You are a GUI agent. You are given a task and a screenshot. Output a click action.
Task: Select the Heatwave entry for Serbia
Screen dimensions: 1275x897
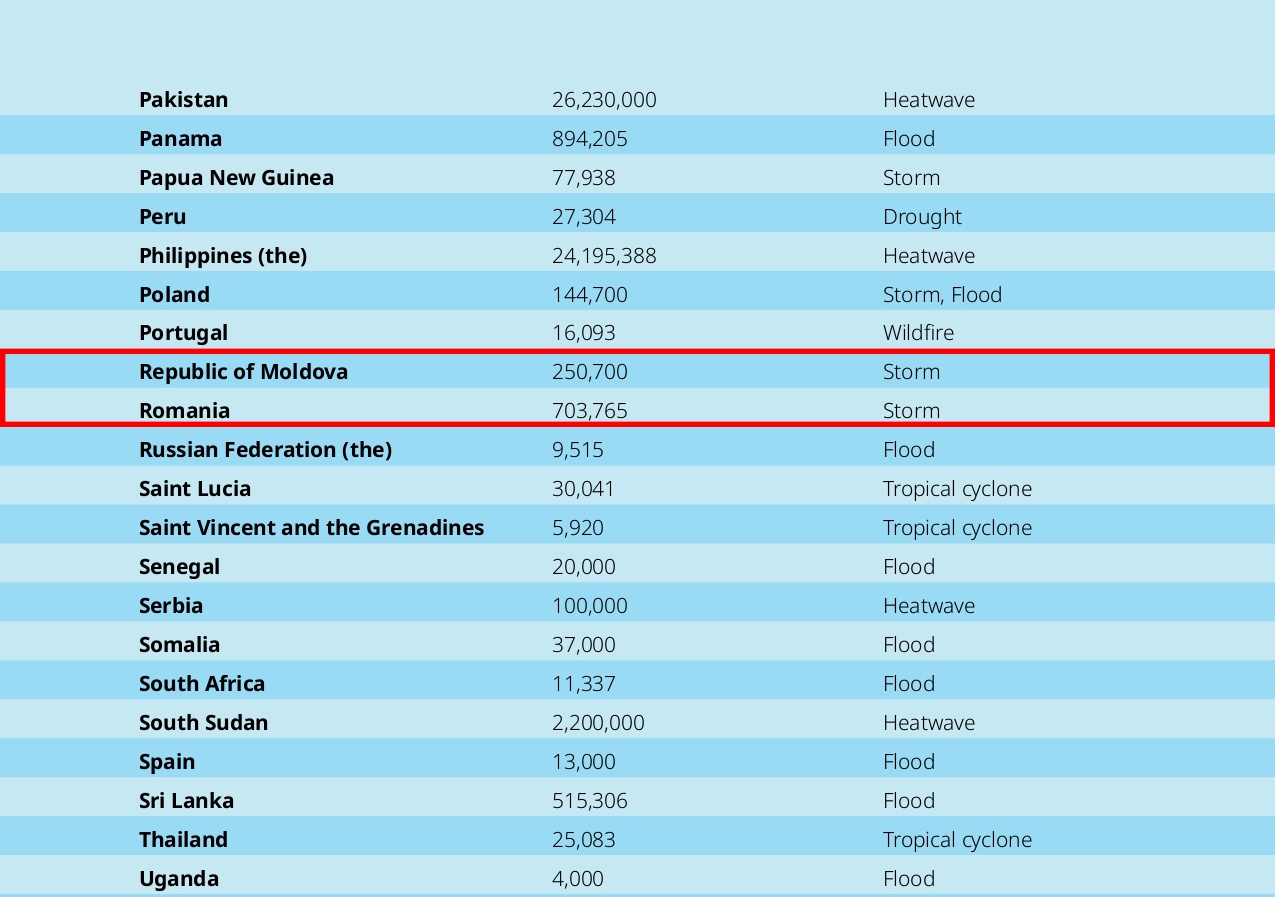[928, 606]
